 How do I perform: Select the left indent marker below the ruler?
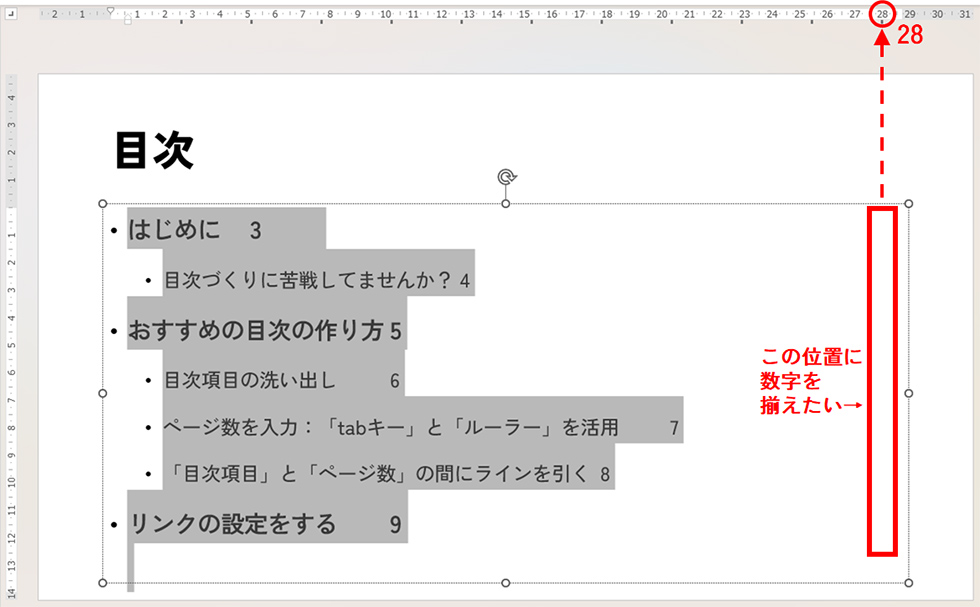tap(128, 21)
